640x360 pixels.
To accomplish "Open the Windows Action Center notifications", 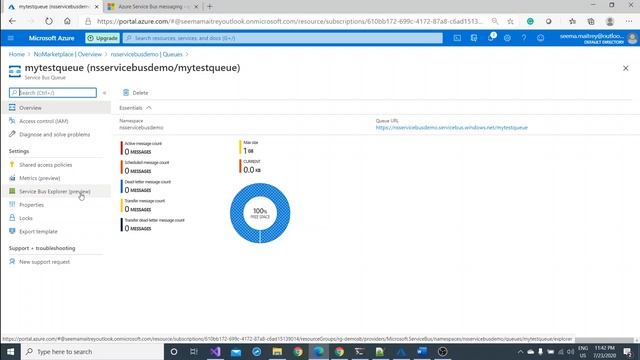I will 628,351.
